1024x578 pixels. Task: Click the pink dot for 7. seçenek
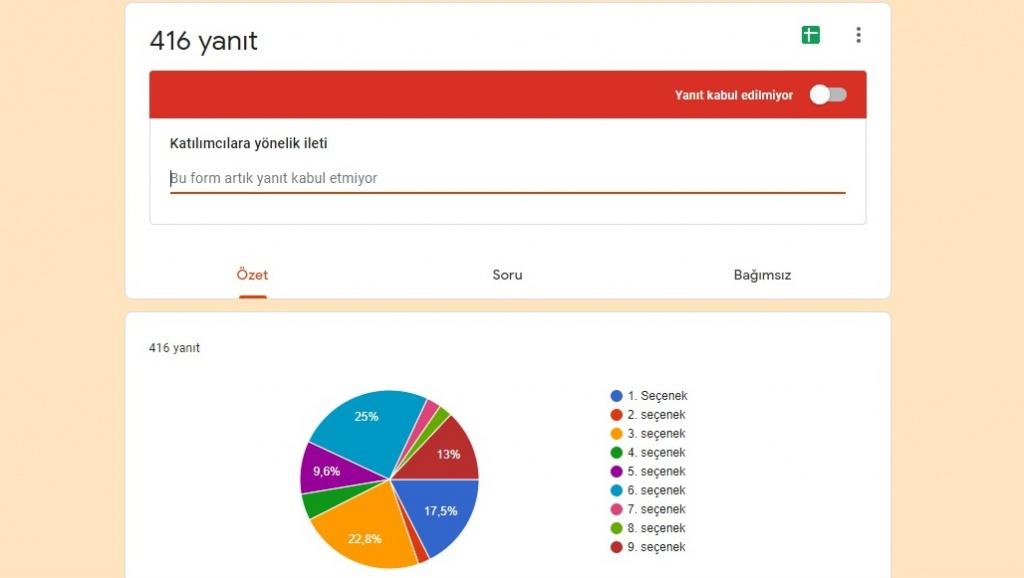(617, 510)
